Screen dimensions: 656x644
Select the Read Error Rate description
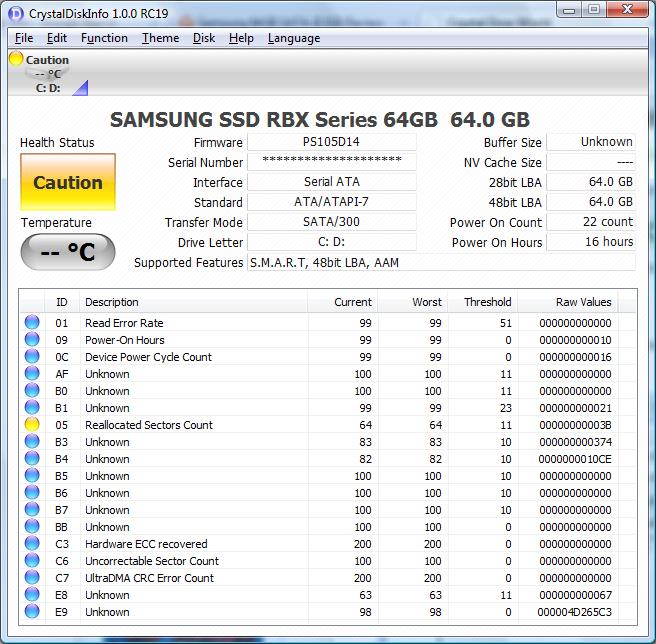point(124,323)
